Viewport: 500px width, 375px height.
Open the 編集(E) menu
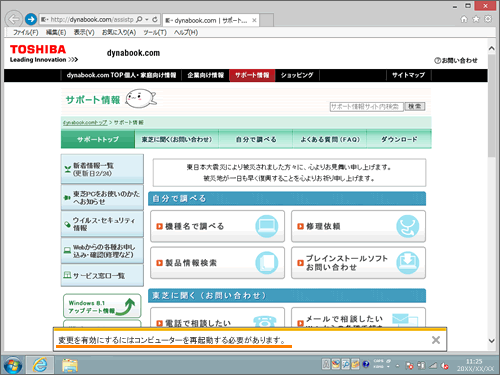pyautogui.click(x=56, y=32)
